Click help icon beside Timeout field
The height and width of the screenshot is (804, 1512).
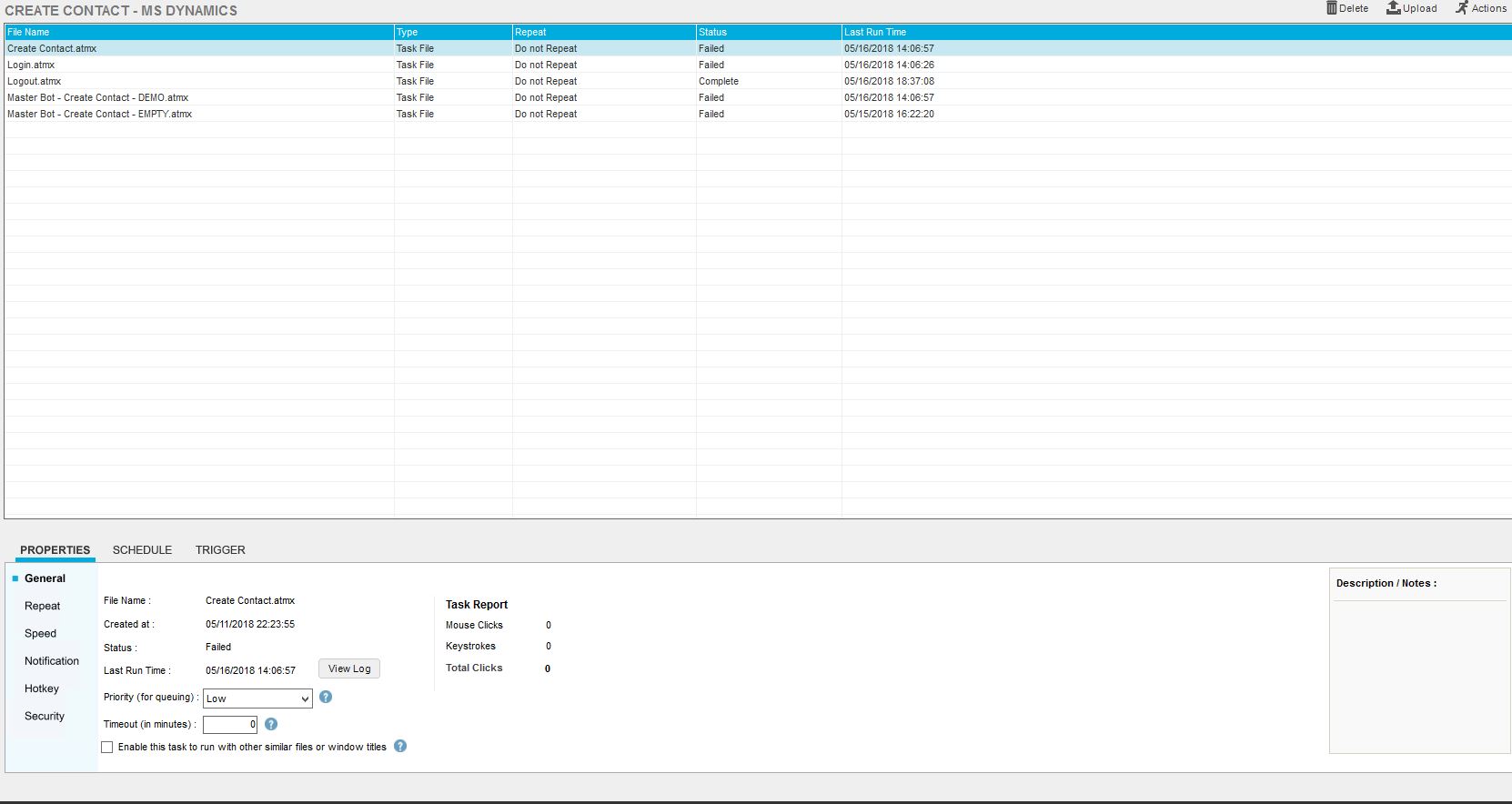point(271,724)
